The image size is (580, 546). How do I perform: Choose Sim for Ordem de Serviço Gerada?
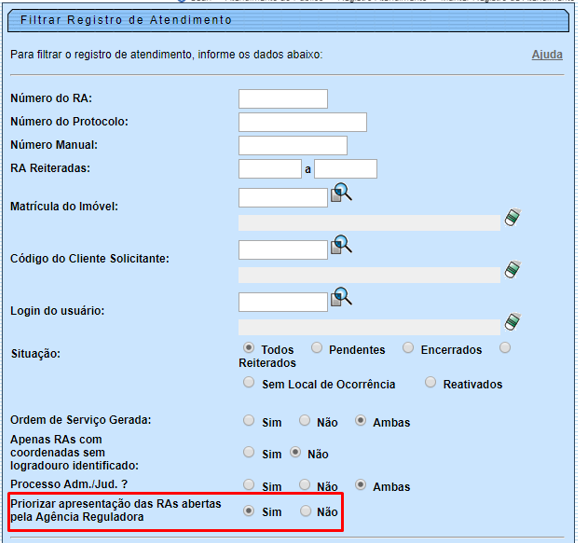249,421
